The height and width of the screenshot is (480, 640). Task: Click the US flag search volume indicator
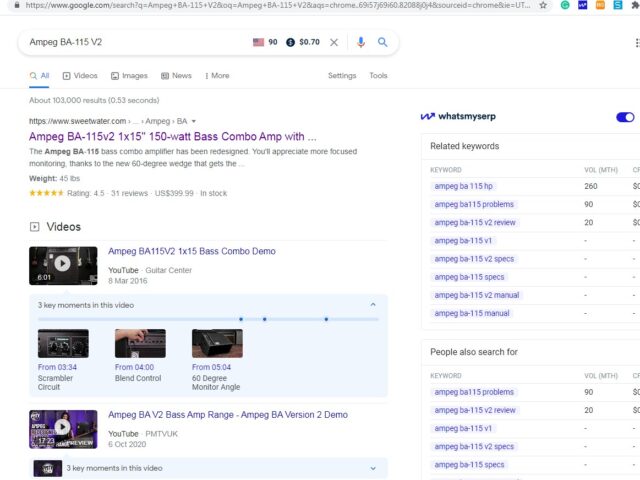(x=258, y=42)
